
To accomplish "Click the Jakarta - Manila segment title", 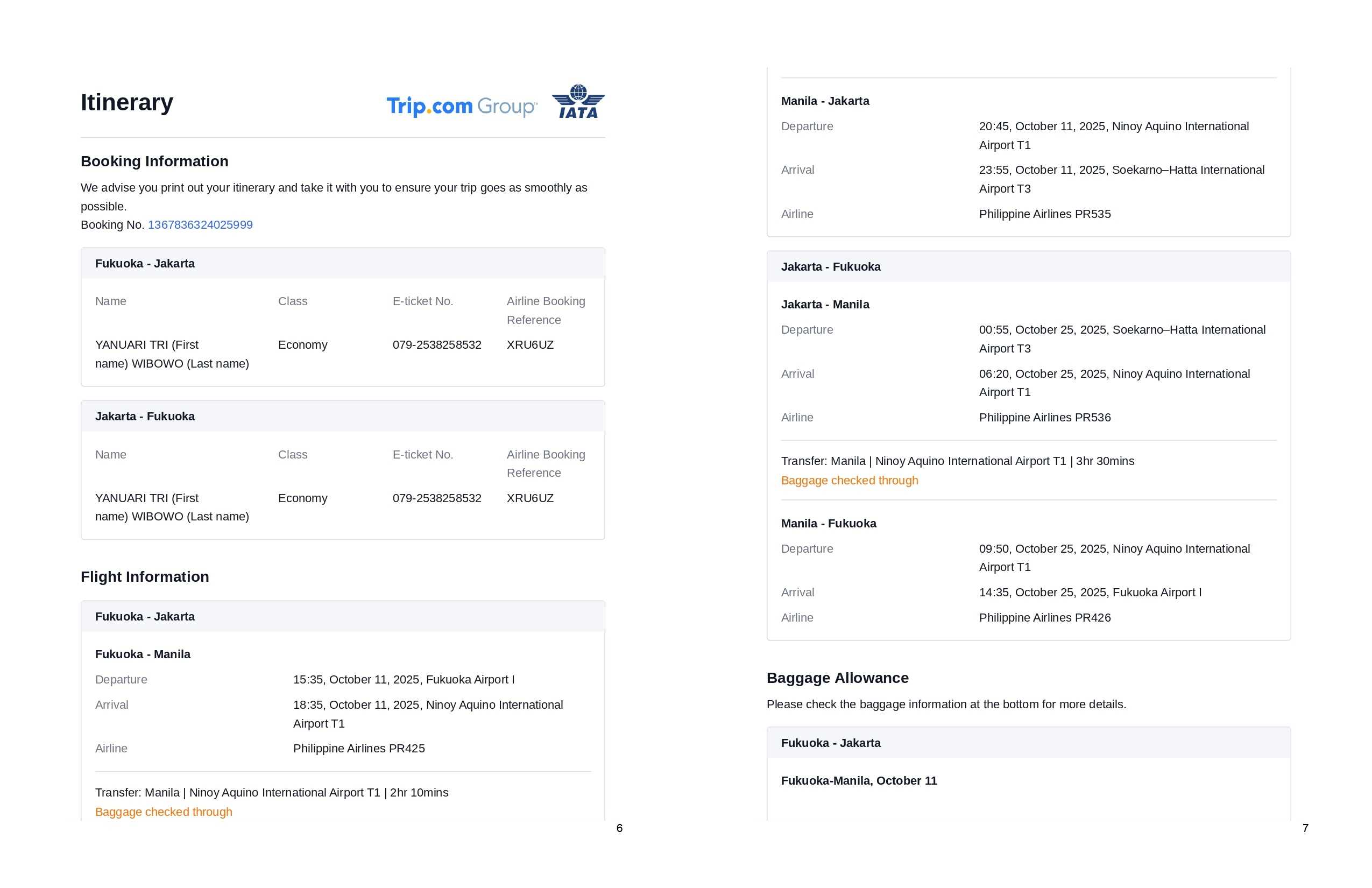I will (x=824, y=305).
